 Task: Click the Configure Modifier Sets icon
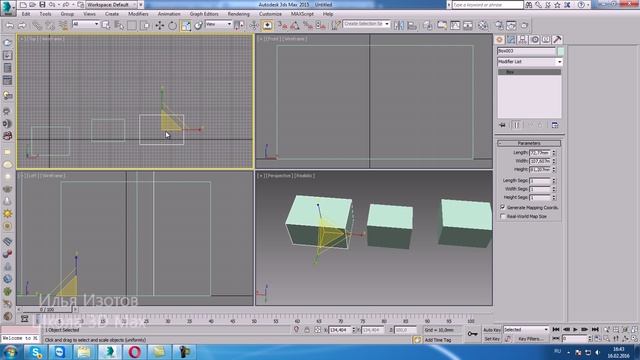tap(555, 125)
